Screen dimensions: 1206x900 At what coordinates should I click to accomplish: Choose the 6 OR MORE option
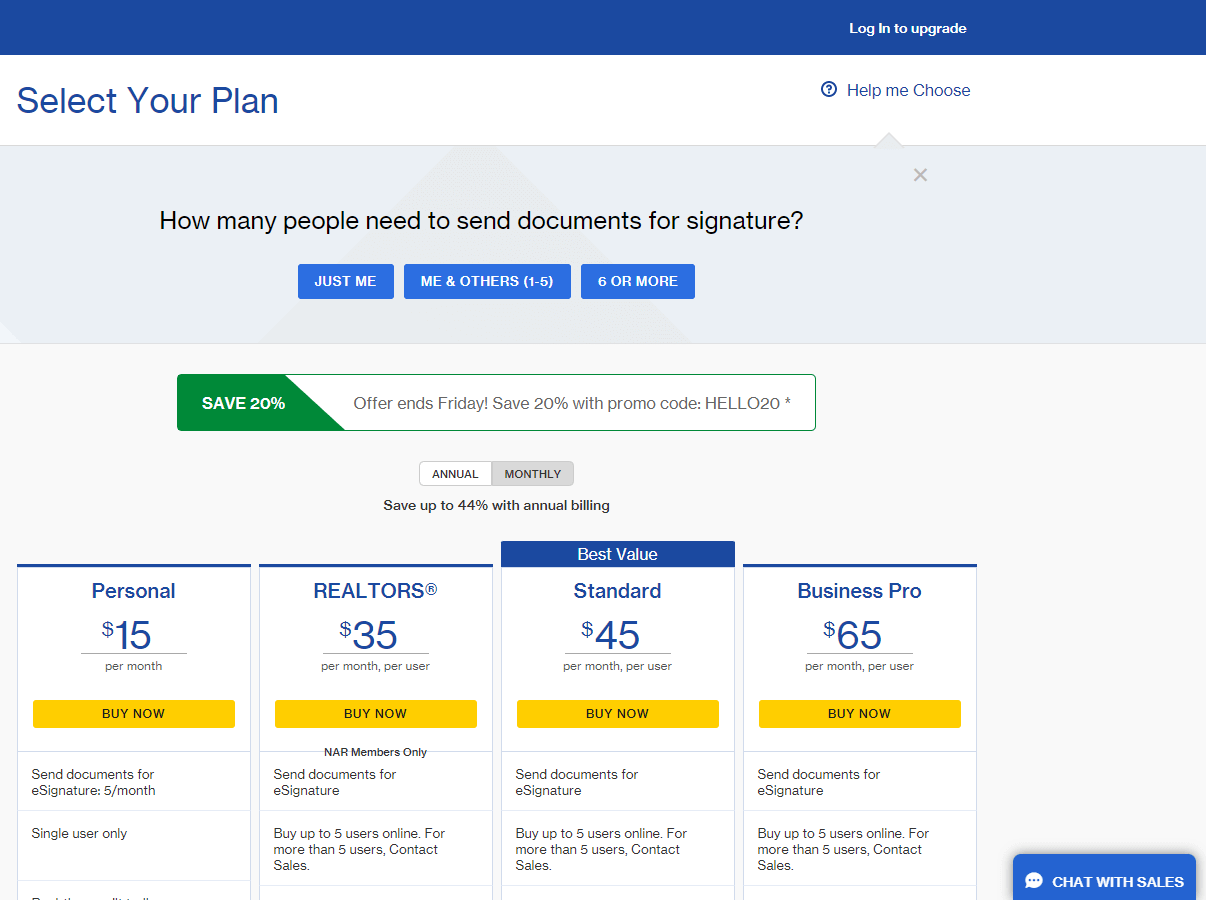638,281
